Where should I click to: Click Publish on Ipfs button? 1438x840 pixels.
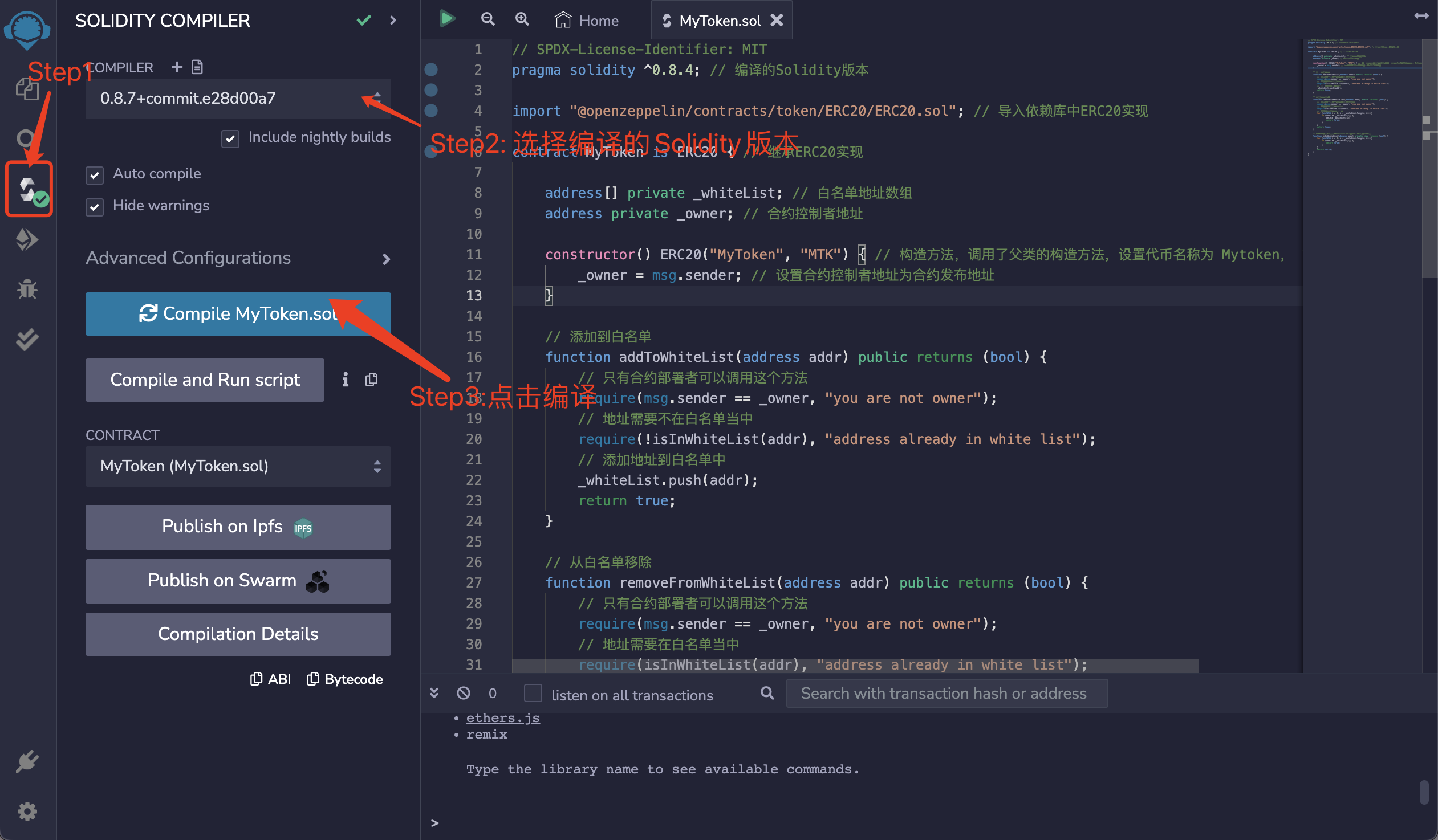[238, 527]
